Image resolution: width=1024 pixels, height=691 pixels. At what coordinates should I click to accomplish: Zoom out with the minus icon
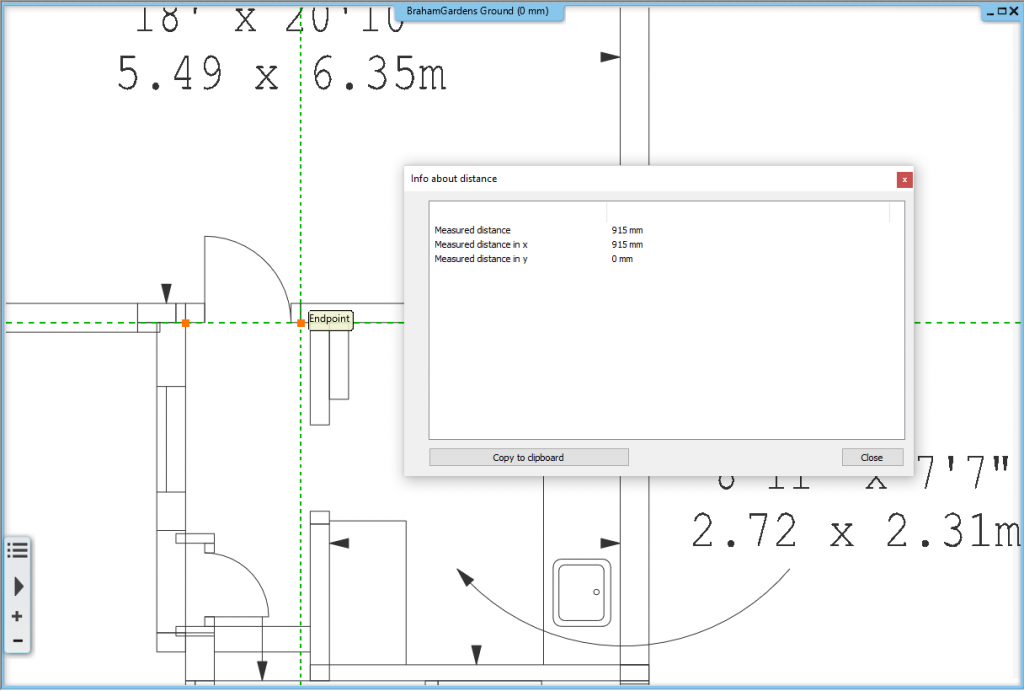pyautogui.click(x=18, y=641)
